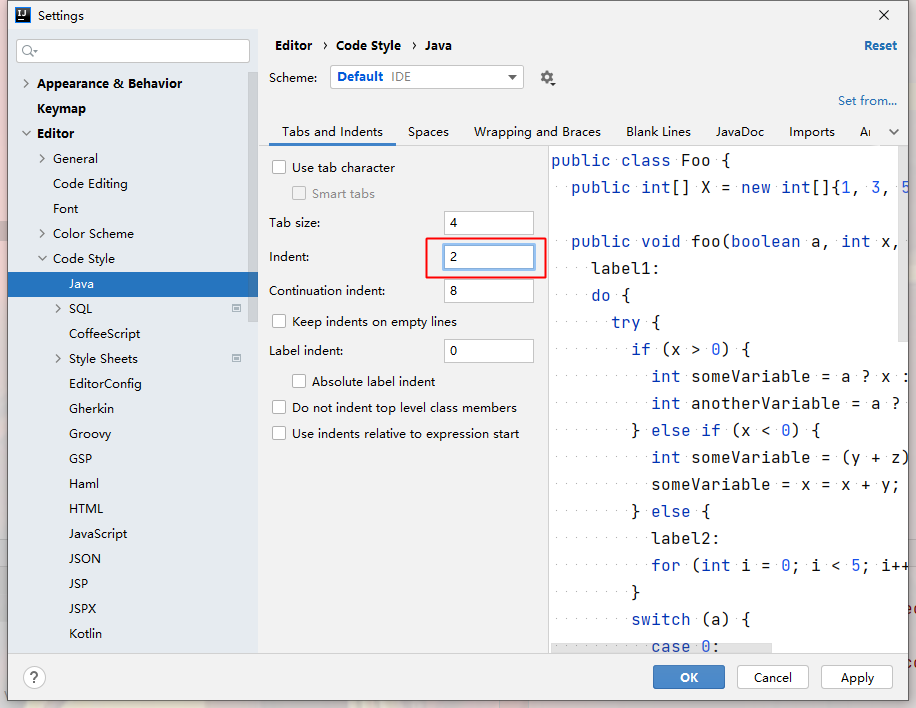Select JSP code style
The width and height of the screenshot is (916, 708).
coord(78,584)
